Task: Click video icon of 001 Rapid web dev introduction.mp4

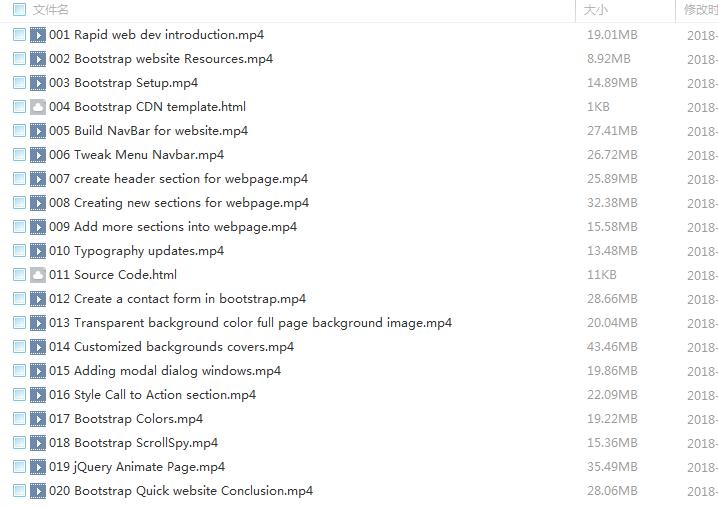Action: (x=38, y=35)
